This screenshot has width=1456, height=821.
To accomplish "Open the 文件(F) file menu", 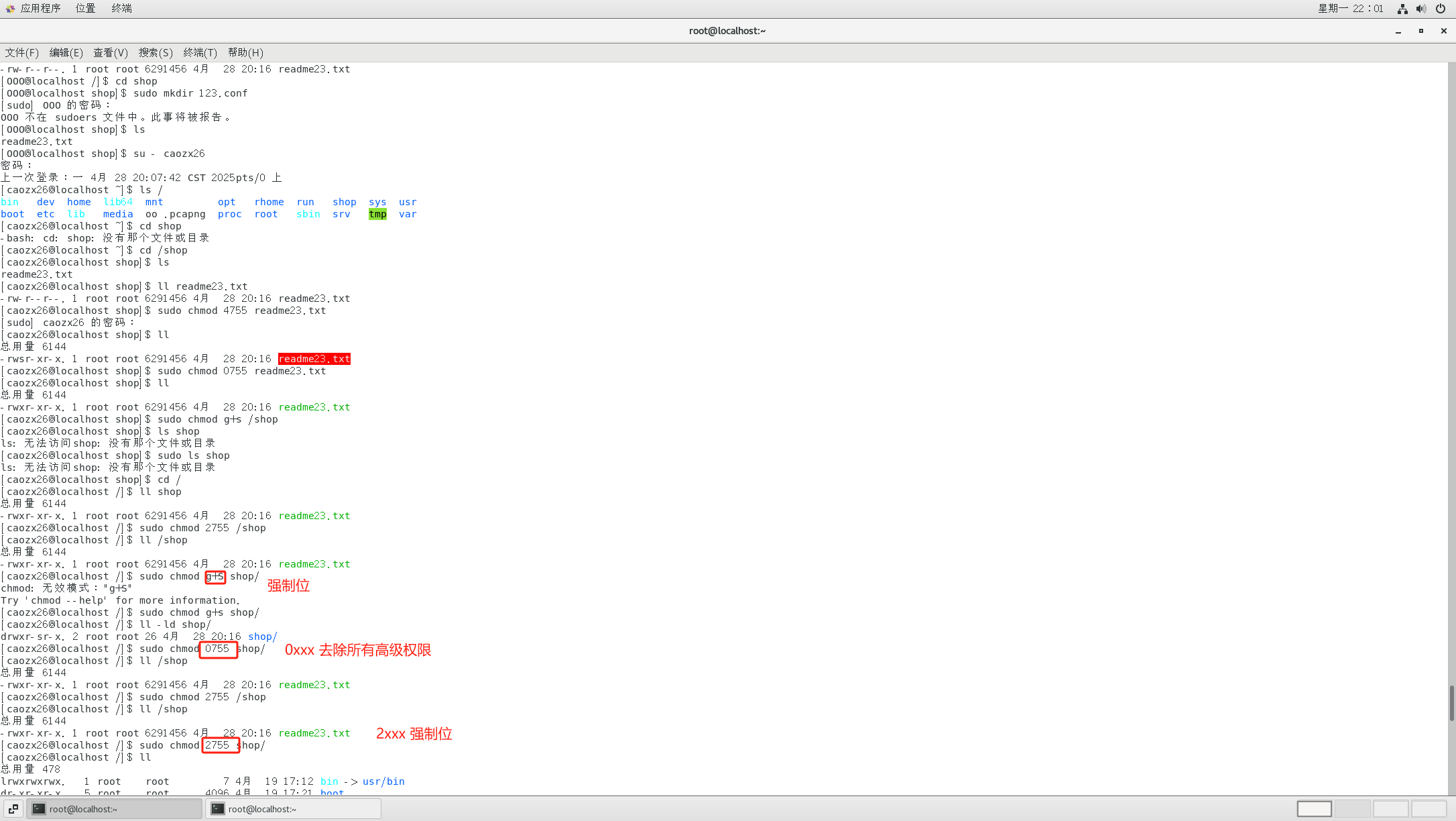I will tap(22, 52).
